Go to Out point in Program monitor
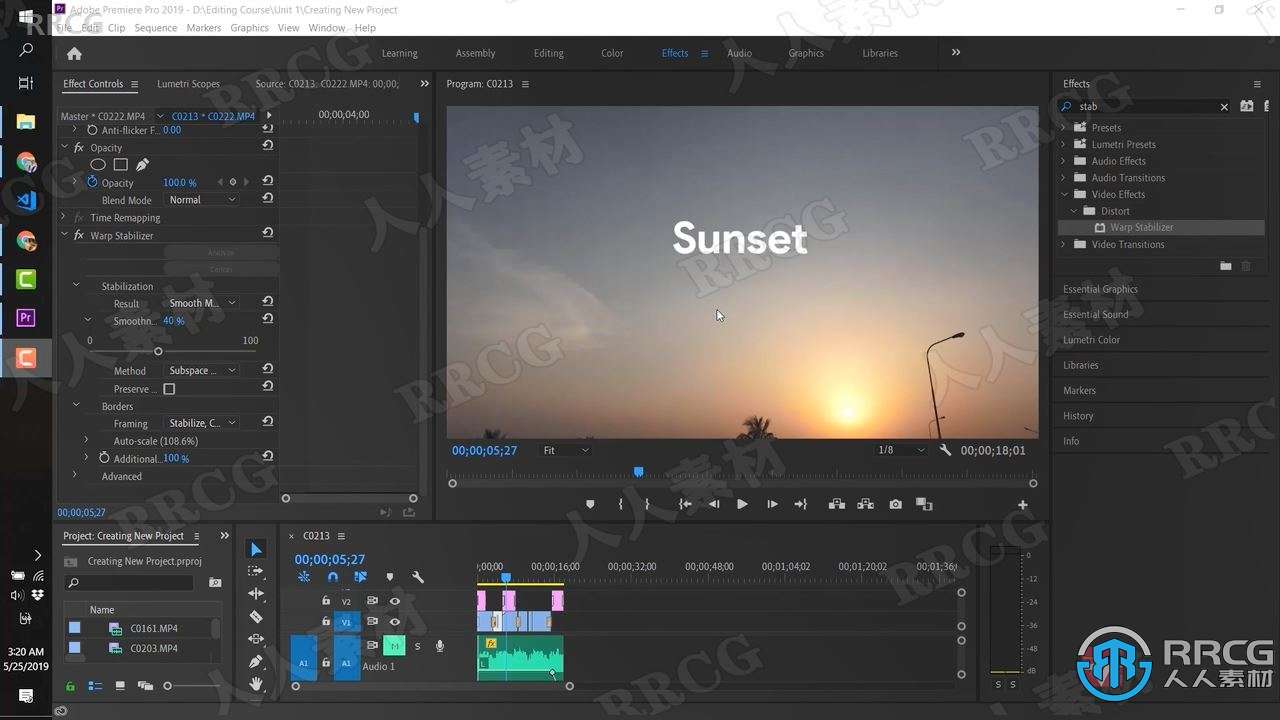 (x=800, y=505)
